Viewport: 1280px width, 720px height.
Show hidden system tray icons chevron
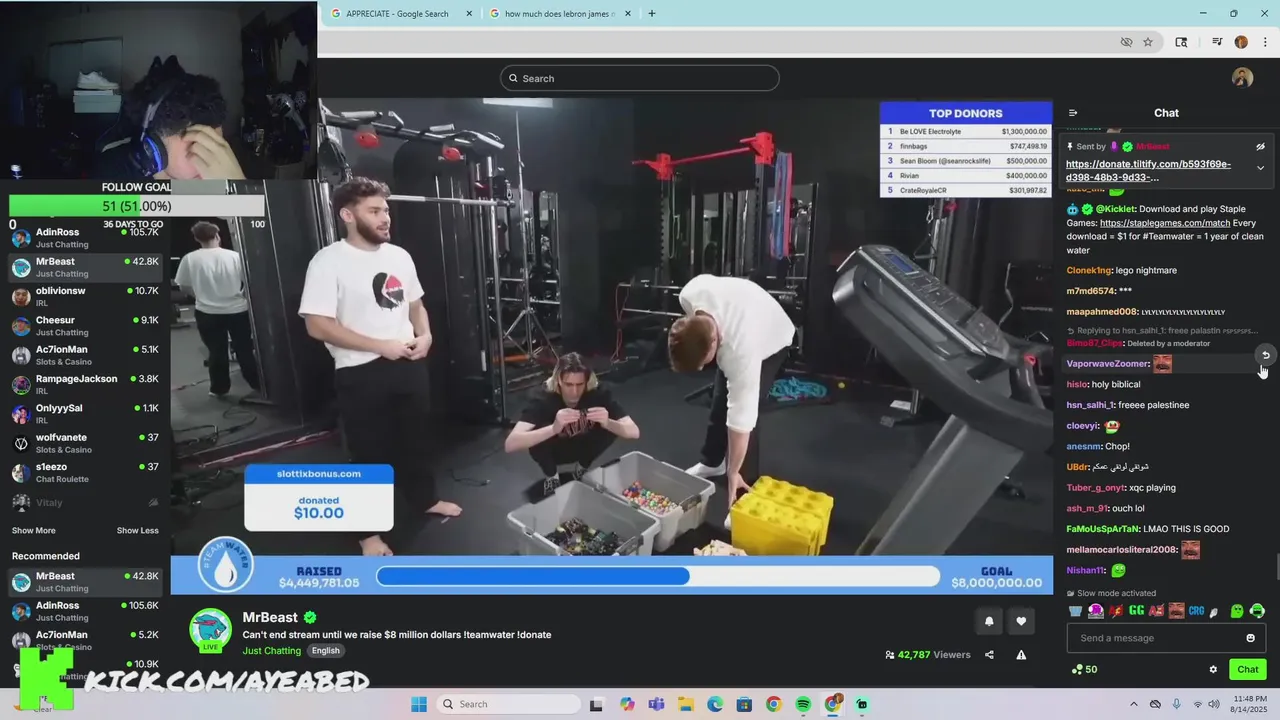[x=1134, y=704]
